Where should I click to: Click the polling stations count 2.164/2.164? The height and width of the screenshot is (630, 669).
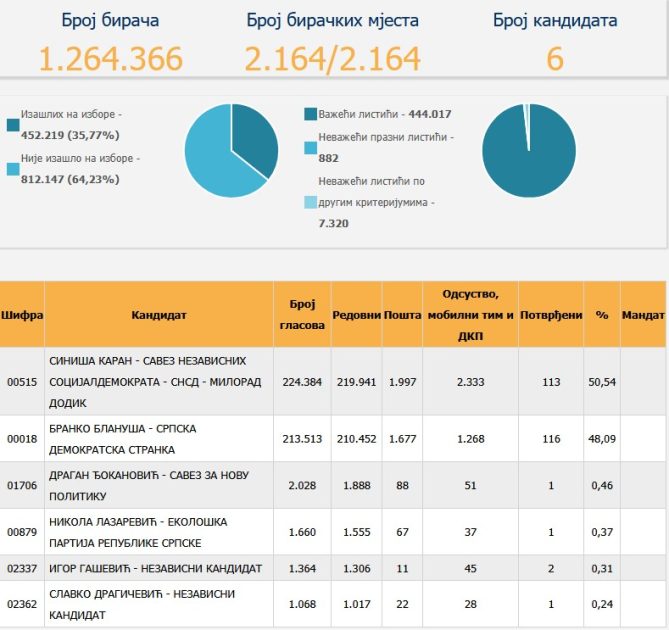(332, 59)
